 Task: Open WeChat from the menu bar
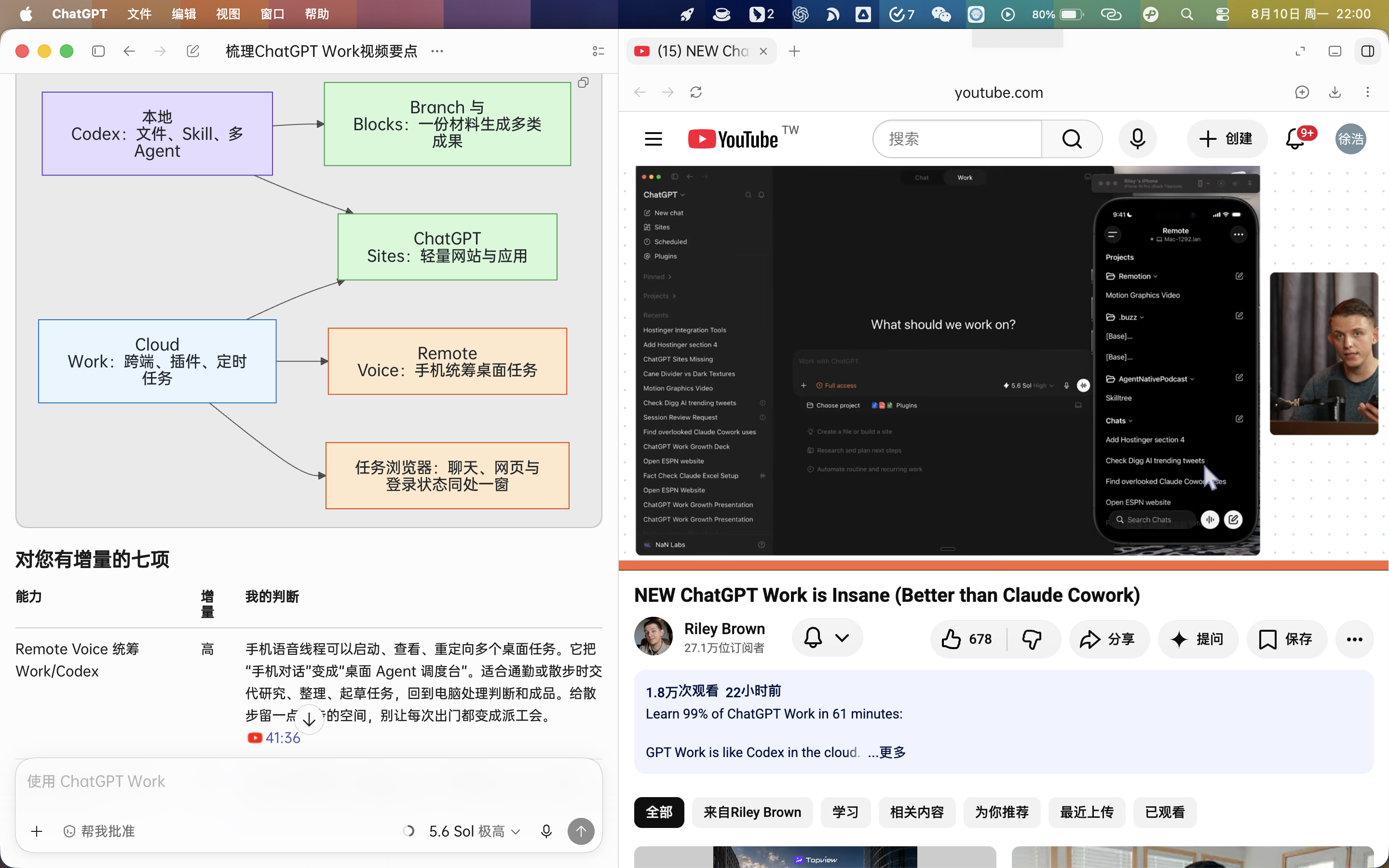[x=941, y=14]
